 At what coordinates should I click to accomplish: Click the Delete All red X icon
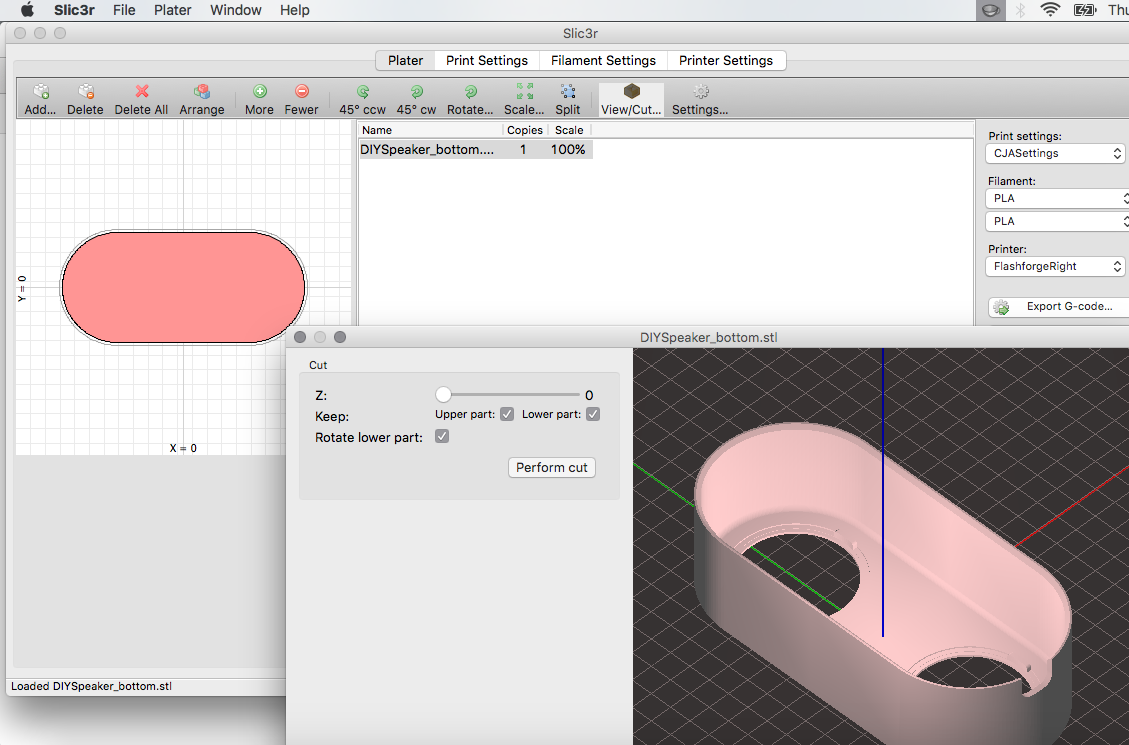[x=142, y=91]
